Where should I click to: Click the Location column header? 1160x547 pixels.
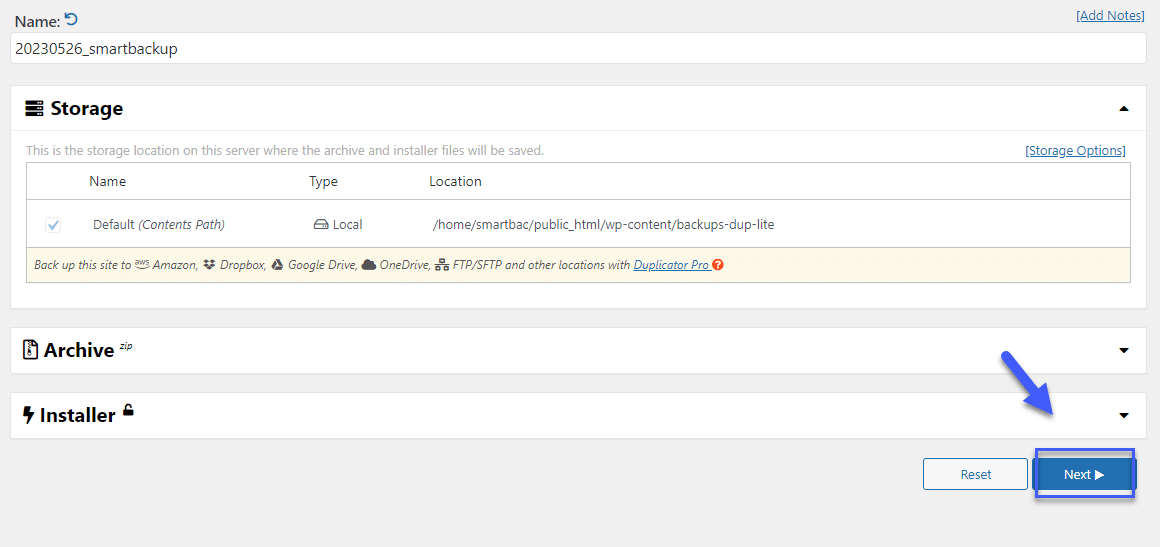455,181
